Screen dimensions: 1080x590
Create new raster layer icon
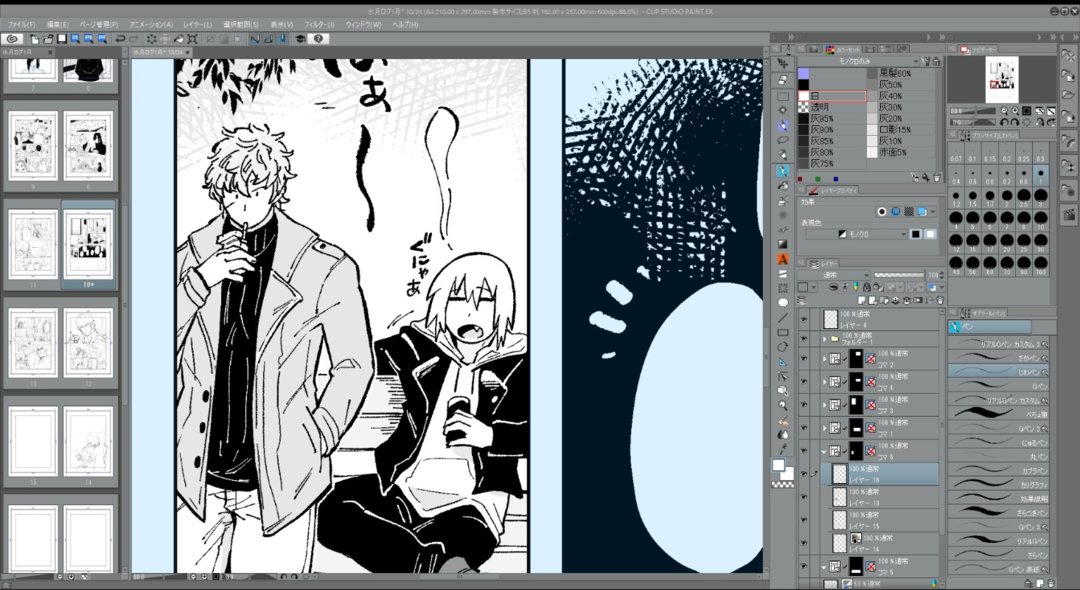pos(863,300)
